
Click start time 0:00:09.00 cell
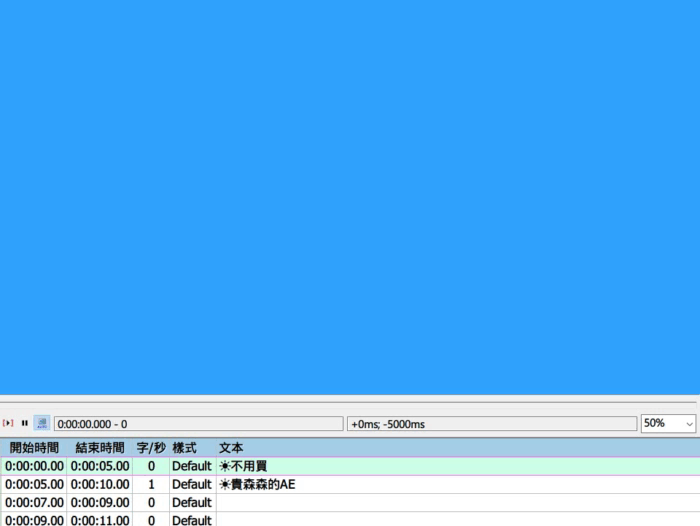tap(34, 520)
